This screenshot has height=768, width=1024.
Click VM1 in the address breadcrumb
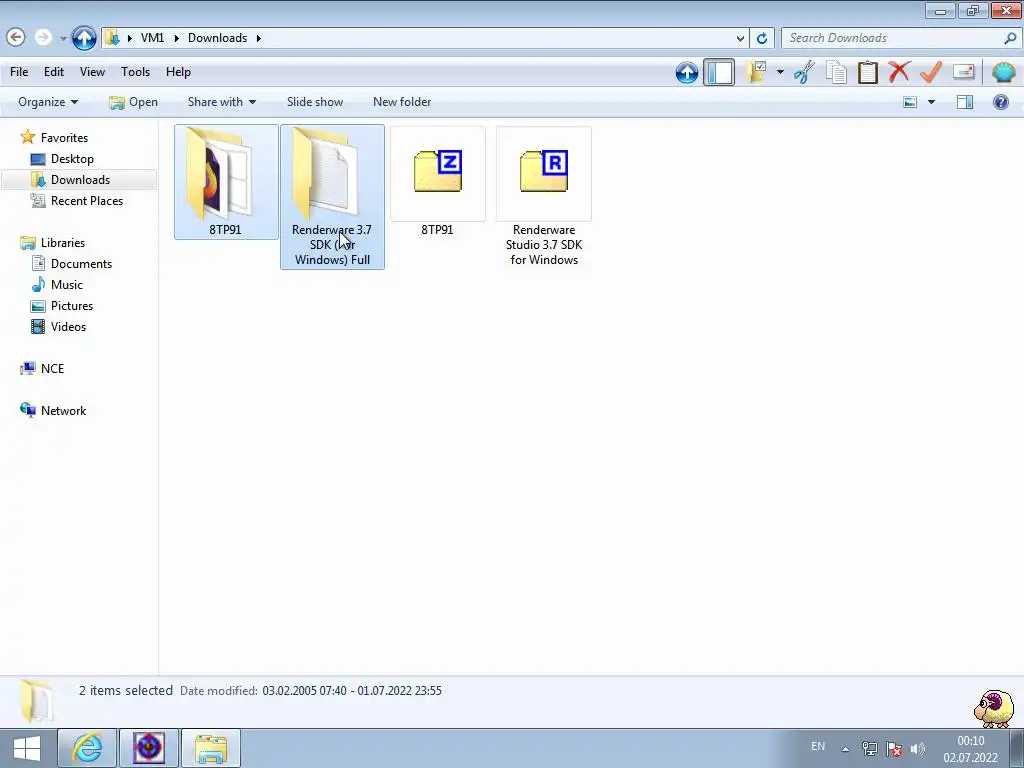pyautogui.click(x=152, y=38)
